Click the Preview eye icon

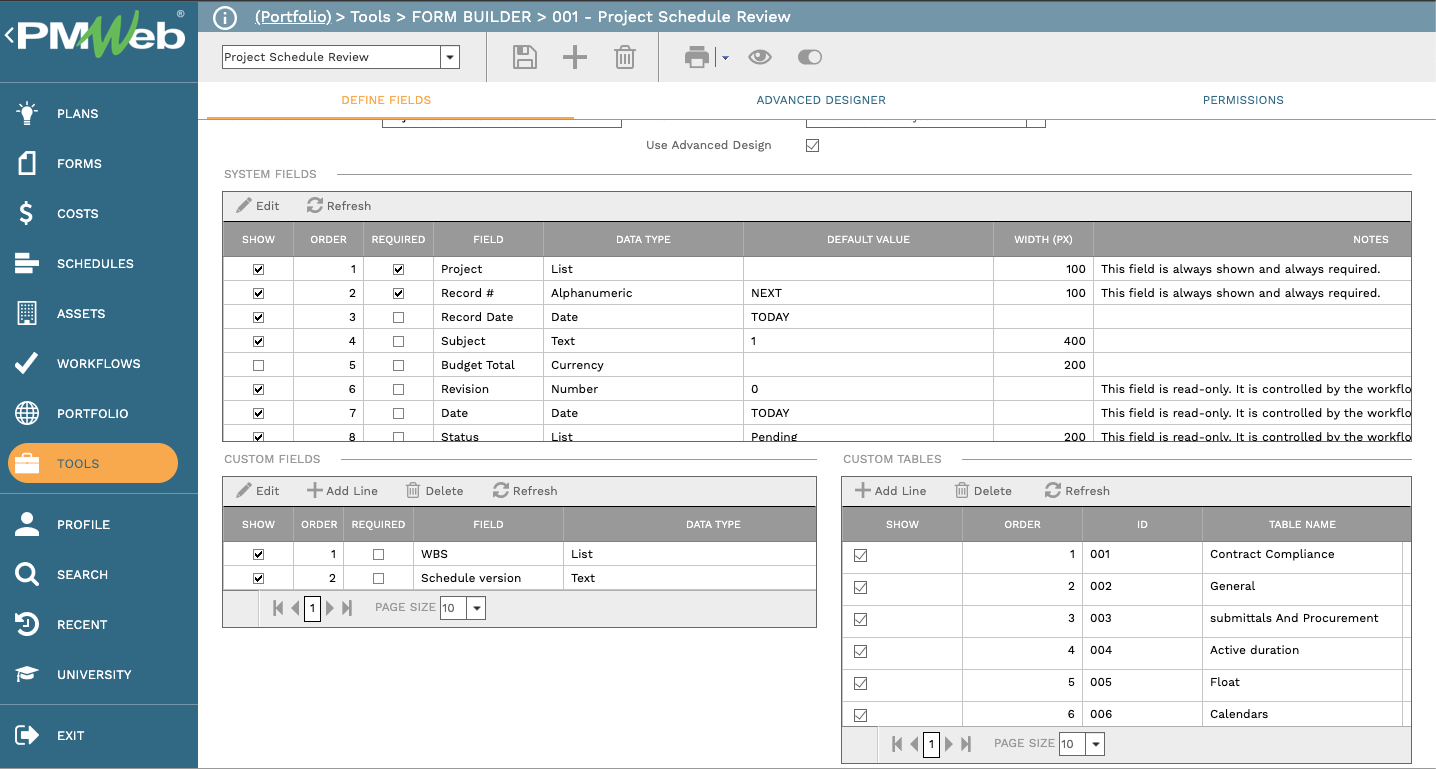coord(760,57)
